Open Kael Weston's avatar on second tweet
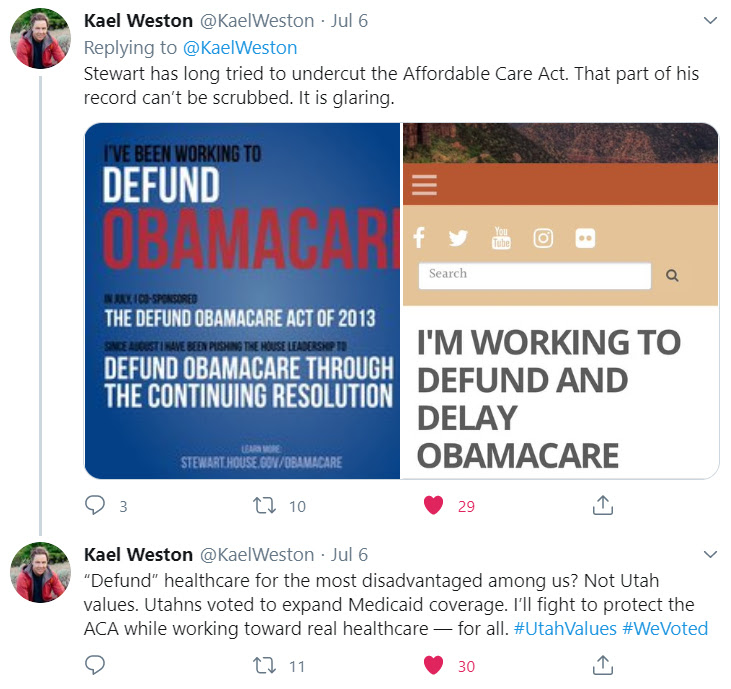This screenshot has width=731, height=689. point(41,572)
